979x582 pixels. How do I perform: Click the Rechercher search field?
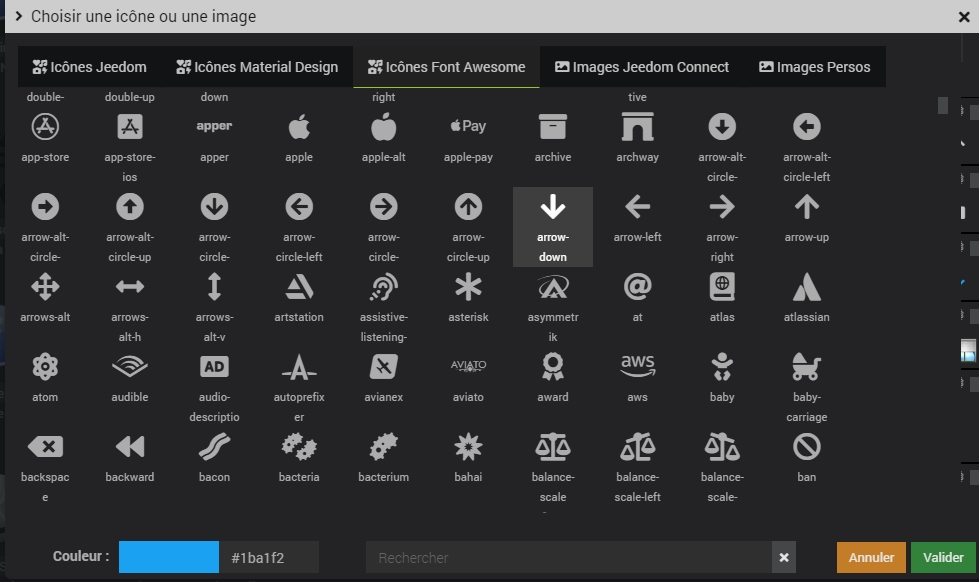[x=568, y=557]
